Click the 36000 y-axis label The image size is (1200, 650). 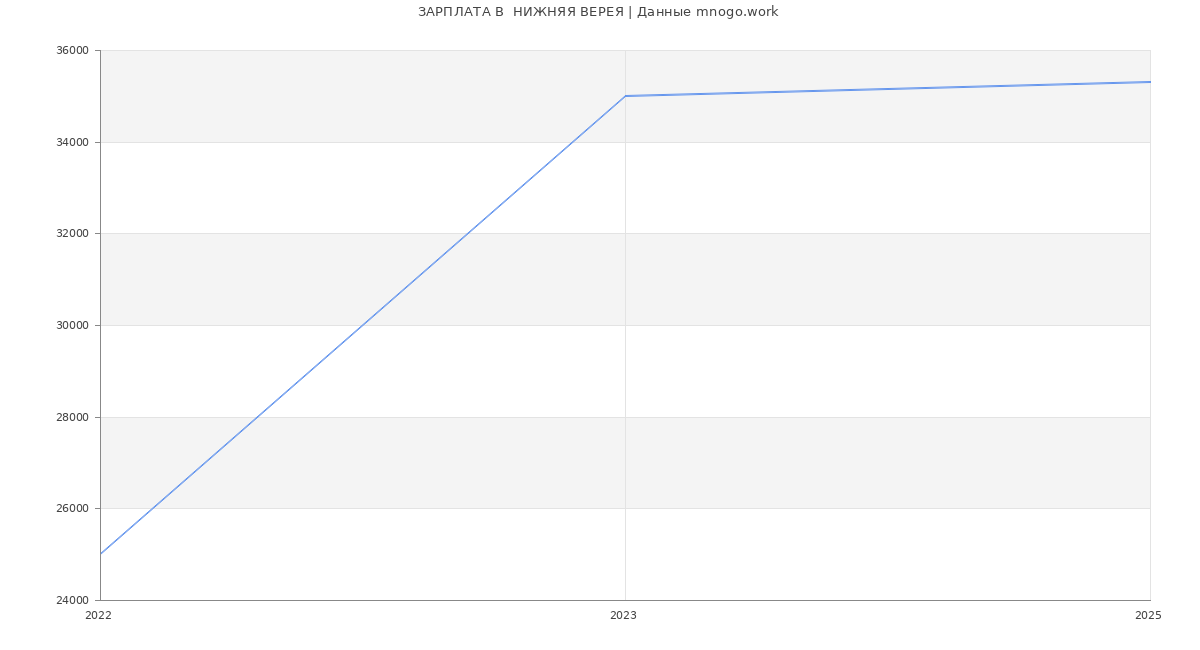pyautogui.click(x=73, y=51)
